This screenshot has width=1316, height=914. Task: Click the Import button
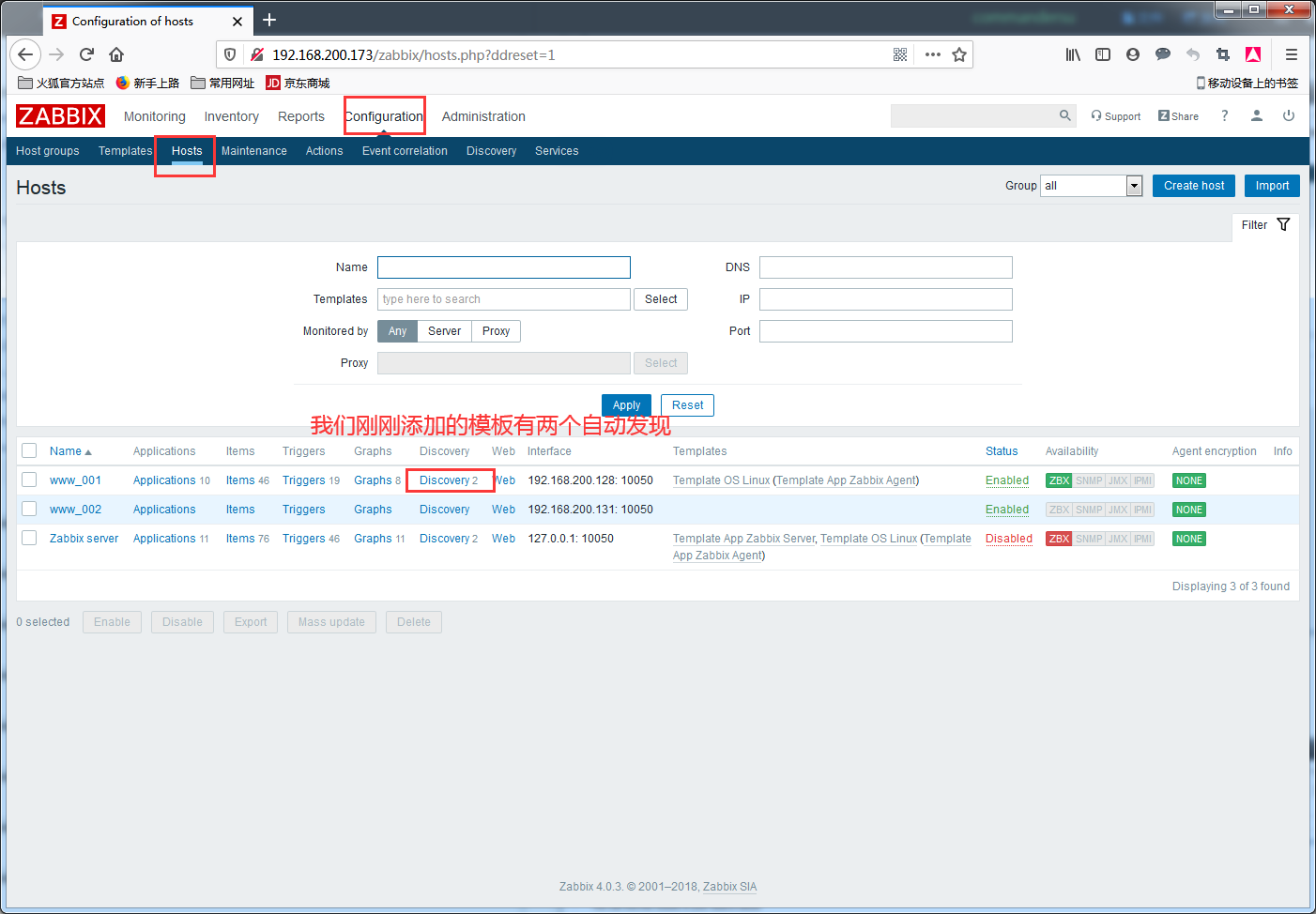pos(1272,186)
